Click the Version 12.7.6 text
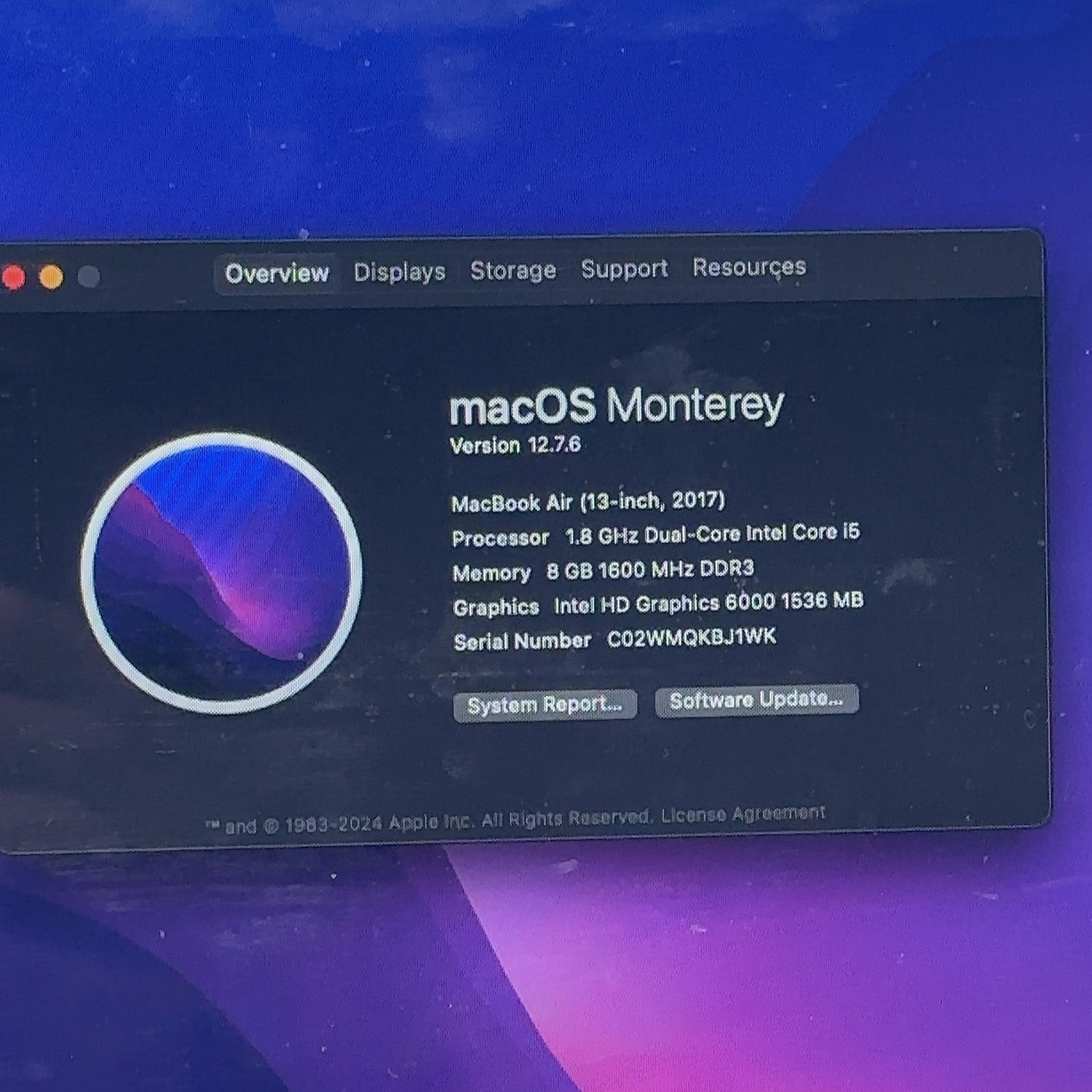Image resolution: width=1092 pixels, height=1092 pixels. (x=515, y=445)
